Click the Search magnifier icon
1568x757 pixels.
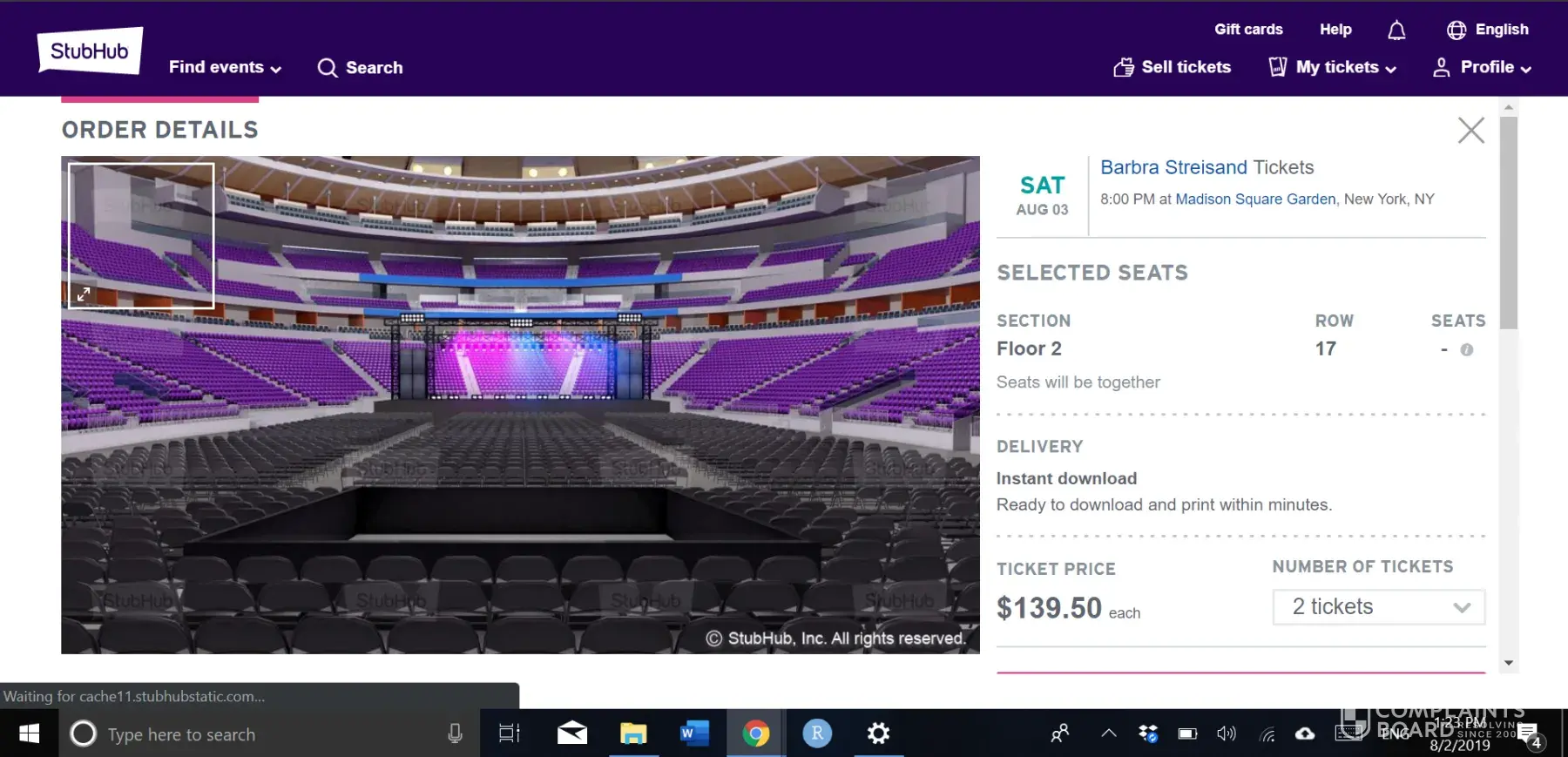tap(328, 68)
